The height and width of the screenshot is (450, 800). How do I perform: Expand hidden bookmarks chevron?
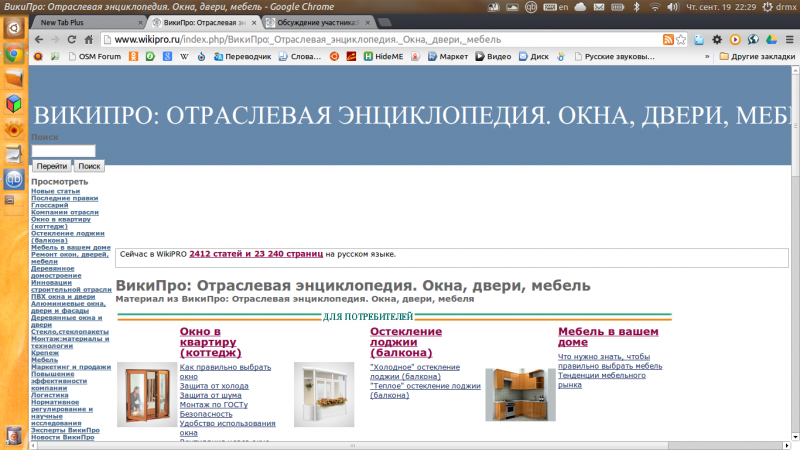707,57
